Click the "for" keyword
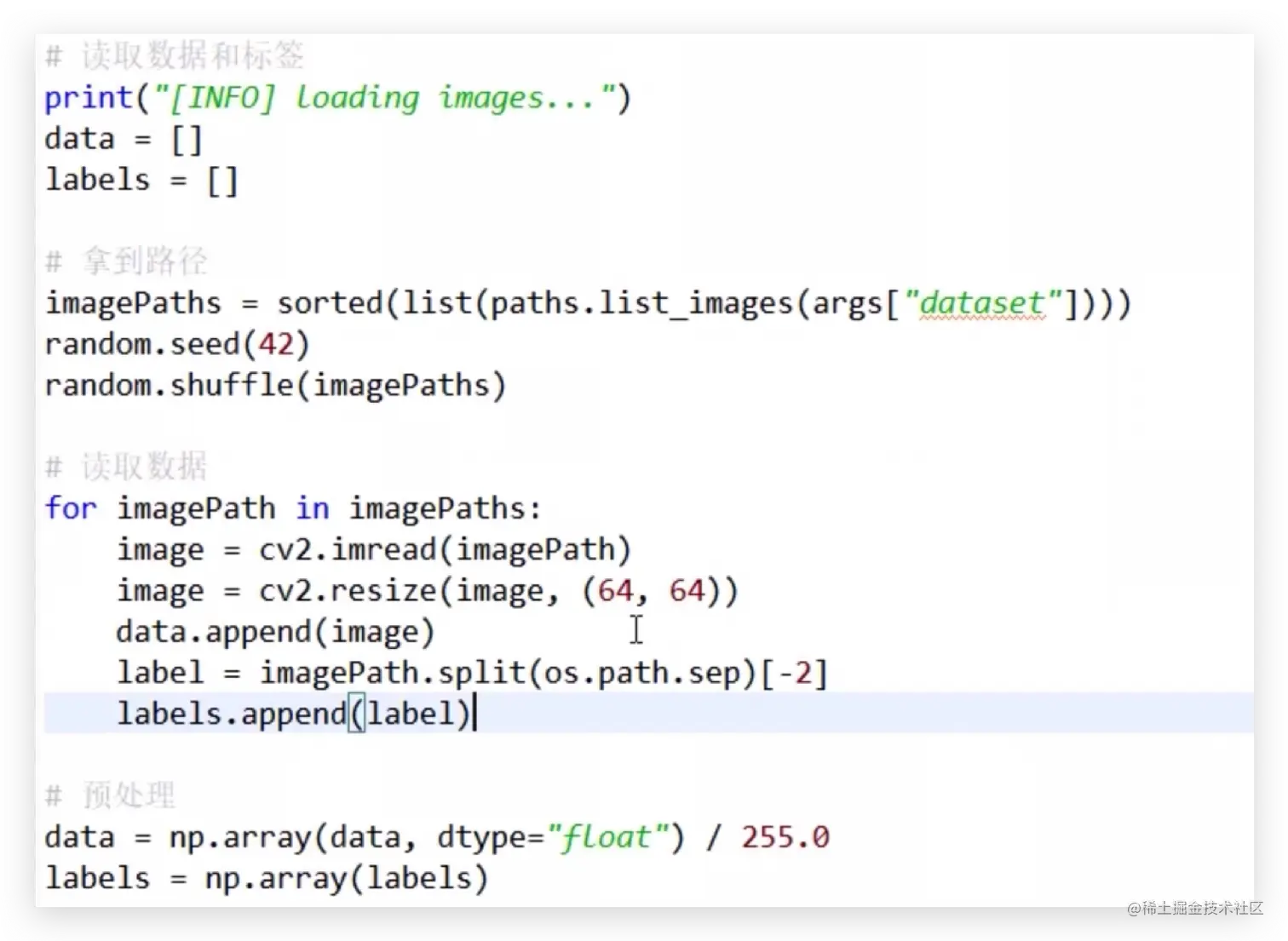1288x941 pixels. click(71, 508)
